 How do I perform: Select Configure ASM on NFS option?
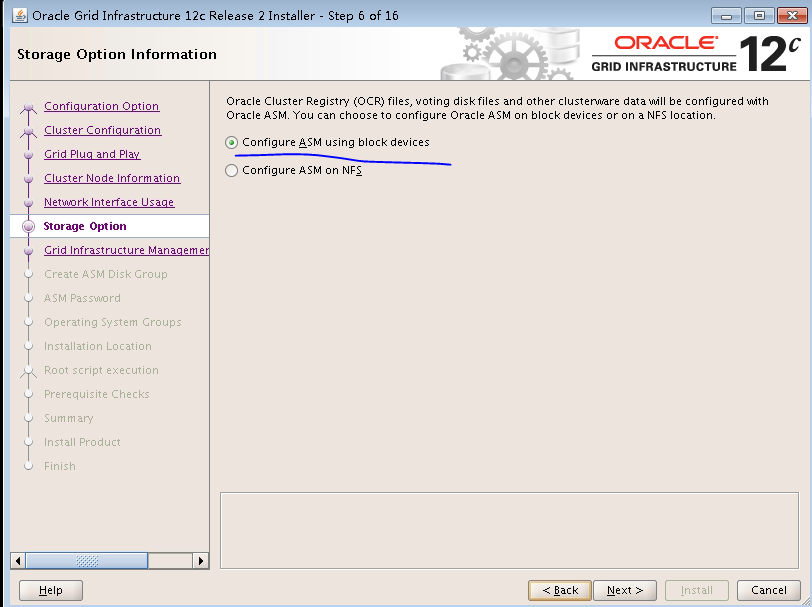point(231,170)
